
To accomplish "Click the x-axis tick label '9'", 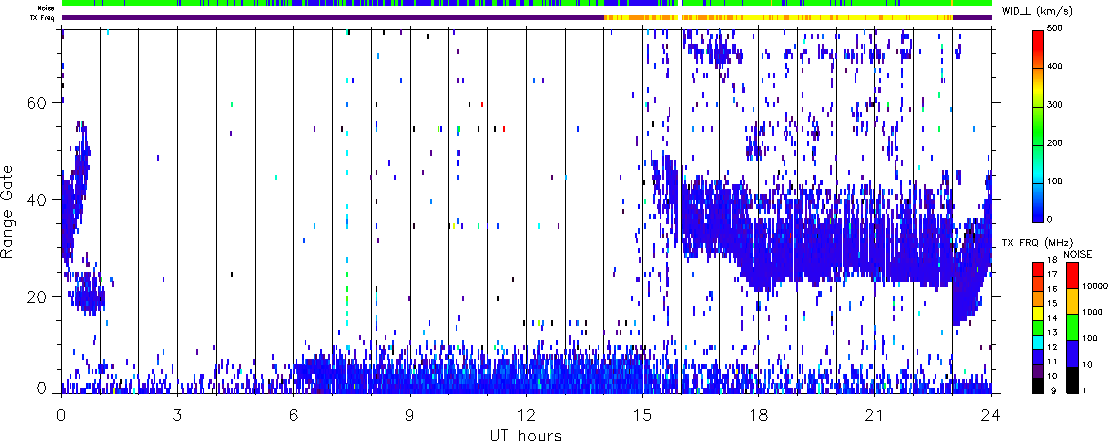I will pyautogui.click(x=410, y=415).
